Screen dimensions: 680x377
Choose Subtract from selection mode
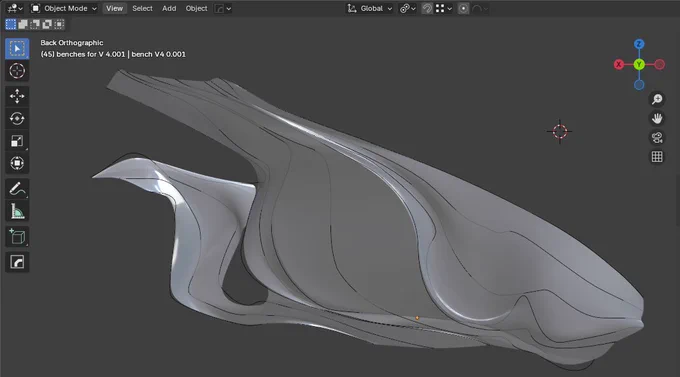35,24
